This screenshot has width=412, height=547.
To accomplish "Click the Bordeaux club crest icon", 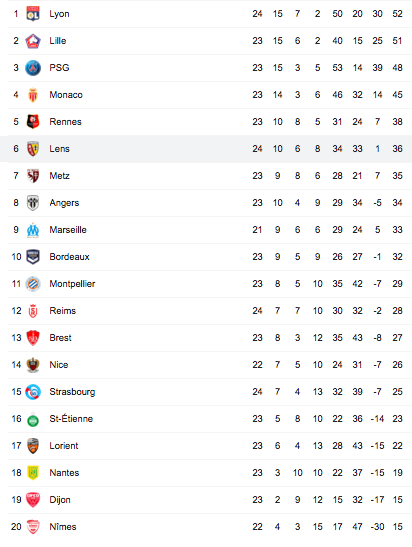I will click(x=33, y=257).
